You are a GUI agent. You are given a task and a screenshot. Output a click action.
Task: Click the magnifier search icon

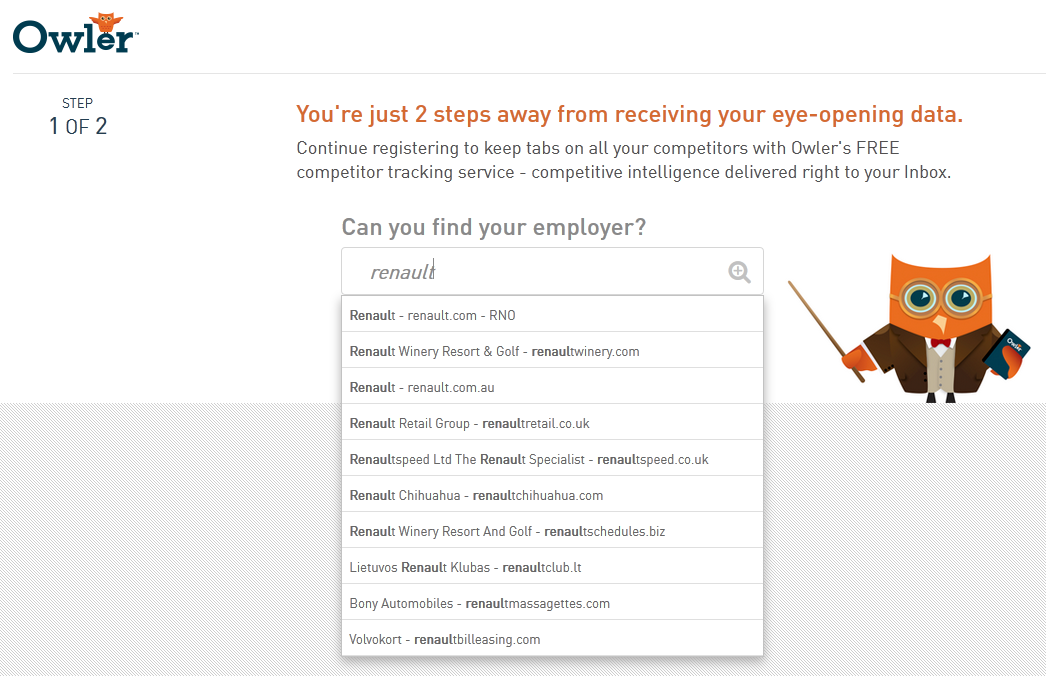coord(739,272)
